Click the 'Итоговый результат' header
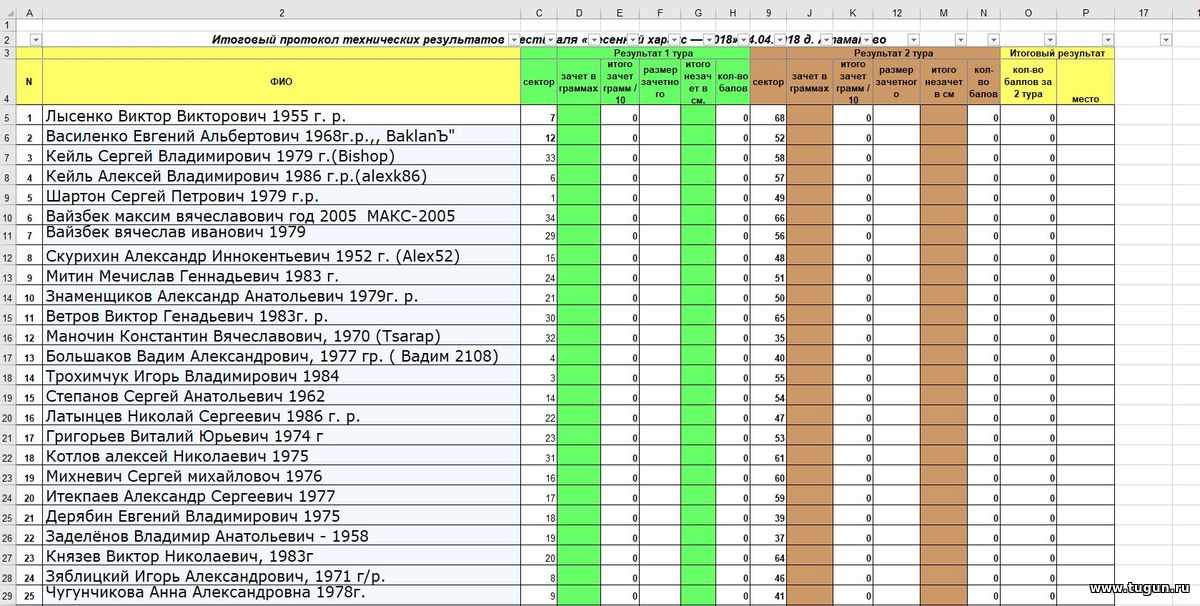The image size is (1200, 606). [x=1057, y=52]
